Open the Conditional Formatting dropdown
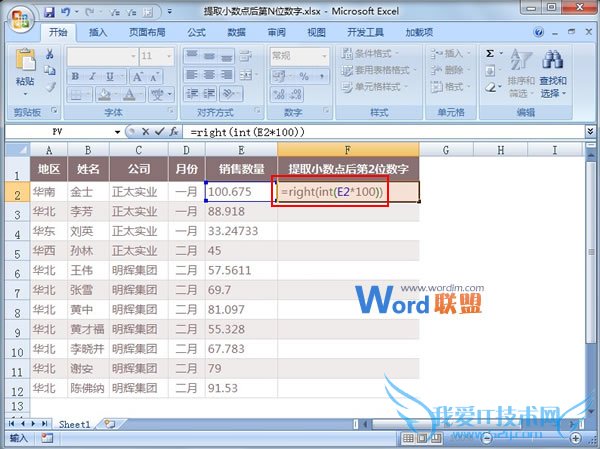Screen dimensions: 600x449 tap(370, 54)
